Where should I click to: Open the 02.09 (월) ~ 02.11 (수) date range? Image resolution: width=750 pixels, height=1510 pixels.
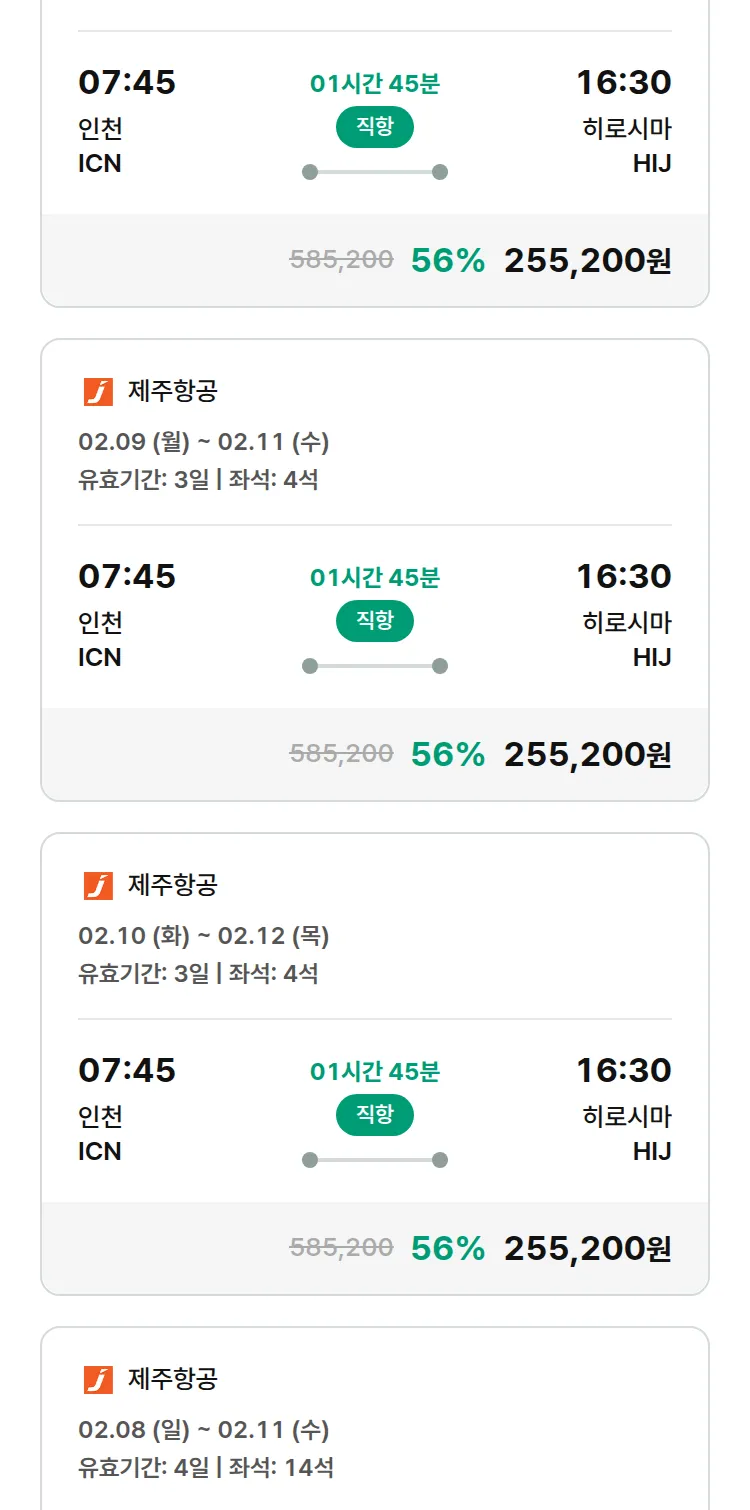click(204, 442)
